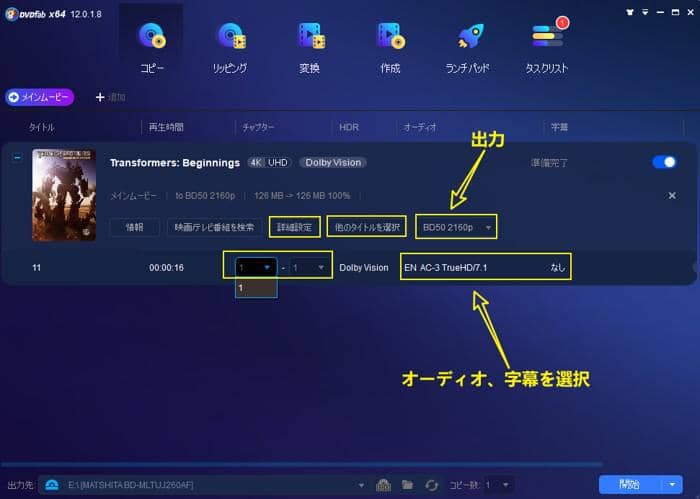700x499 pixels.
Task: Click the 詳細設定 advanced settings button
Action: click(295, 227)
